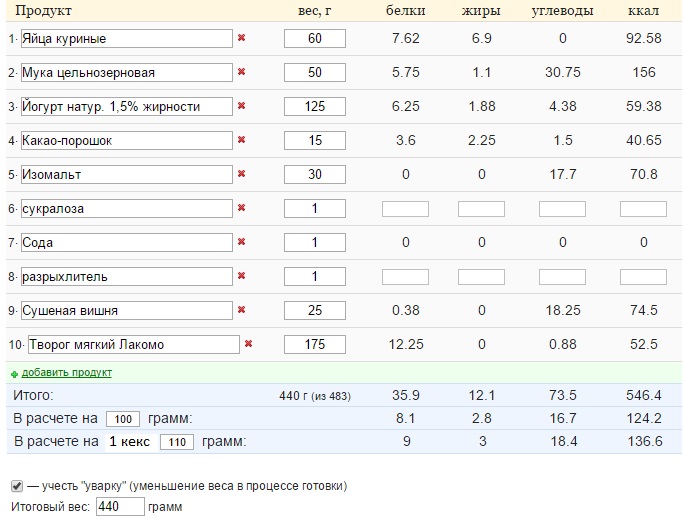The image size is (684, 522).
Task: Edit the 1 кекс portion name field
Action: pyautogui.click(x=130, y=441)
